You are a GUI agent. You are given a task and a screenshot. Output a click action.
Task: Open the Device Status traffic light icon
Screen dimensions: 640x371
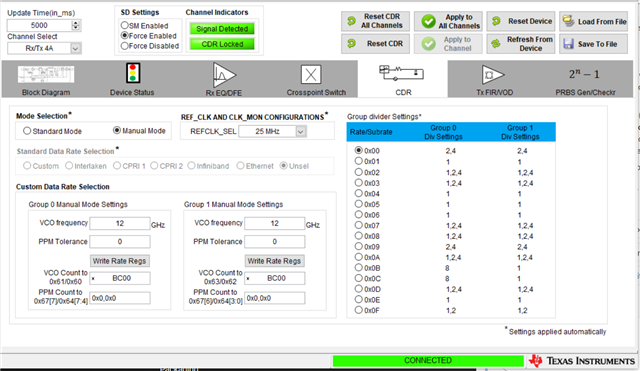133,73
